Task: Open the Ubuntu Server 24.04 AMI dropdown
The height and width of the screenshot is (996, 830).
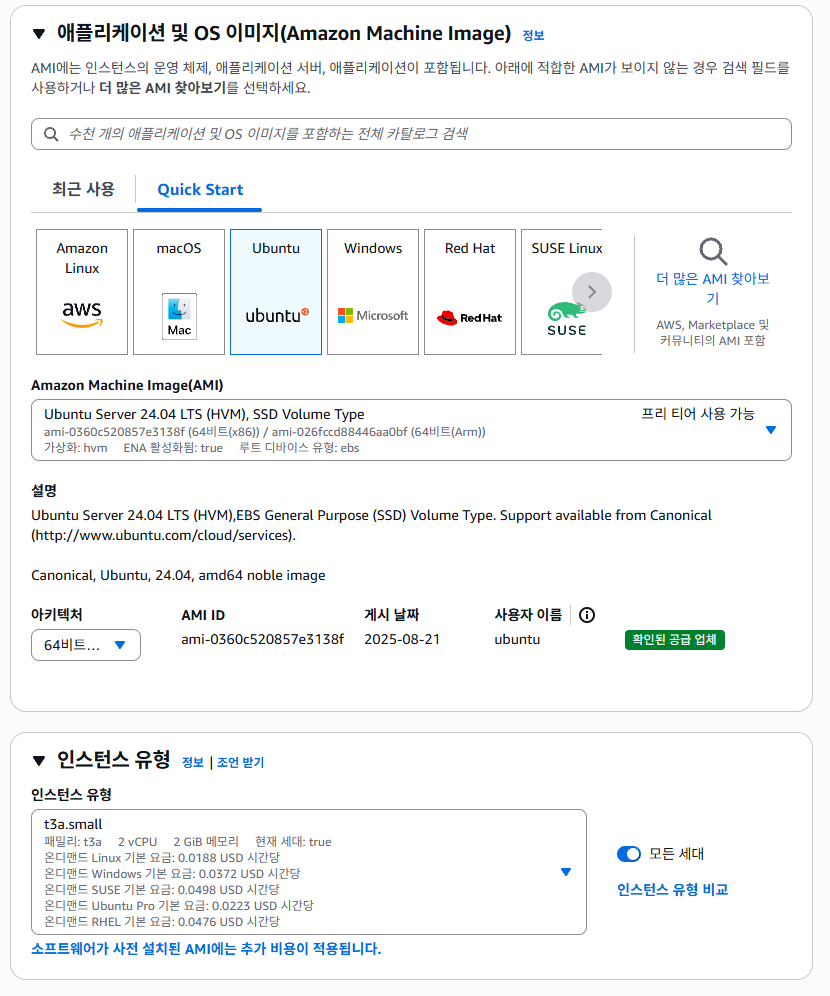Action: tap(770, 429)
